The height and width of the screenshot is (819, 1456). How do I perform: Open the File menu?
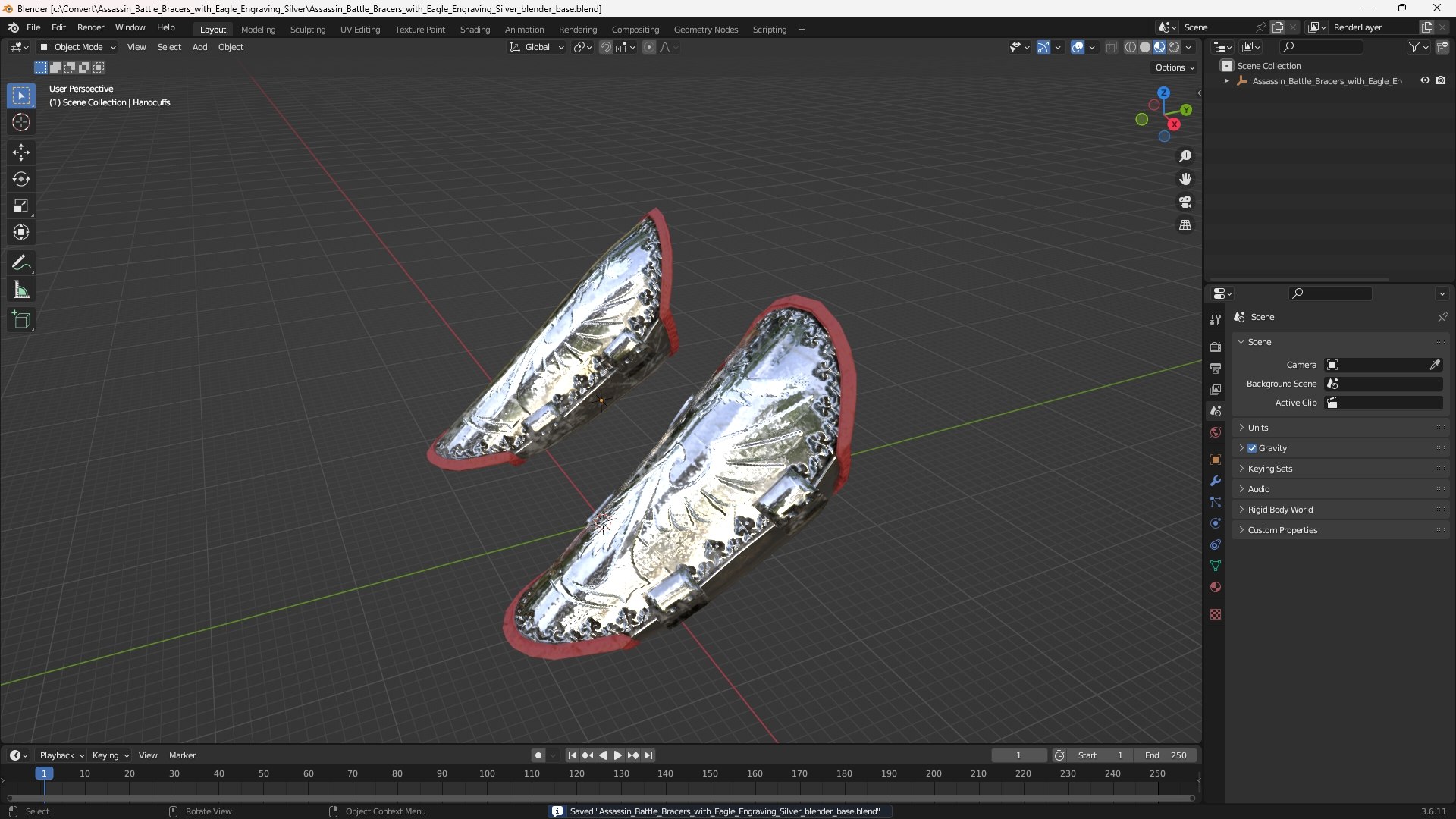[x=33, y=27]
